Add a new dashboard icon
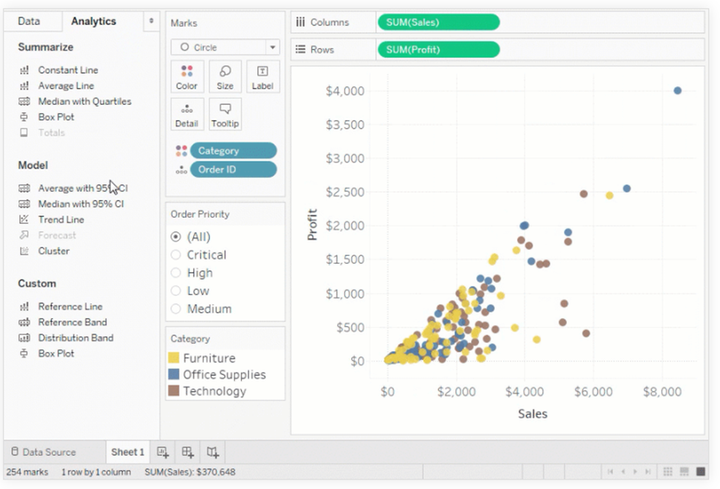Image resolution: width=720 pixels, height=489 pixels. [188, 452]
